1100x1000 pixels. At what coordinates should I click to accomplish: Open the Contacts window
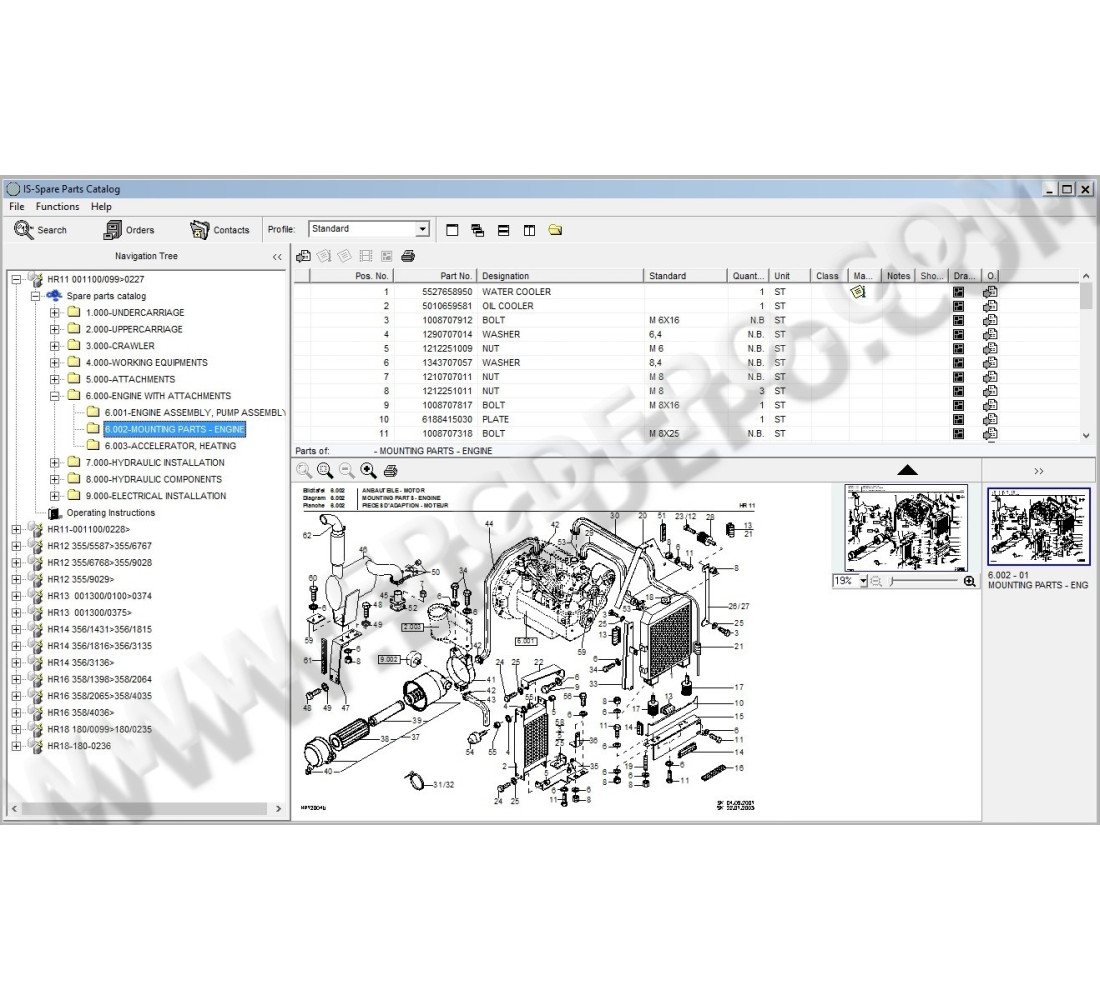pyautogui.click(x=220, y=229)
